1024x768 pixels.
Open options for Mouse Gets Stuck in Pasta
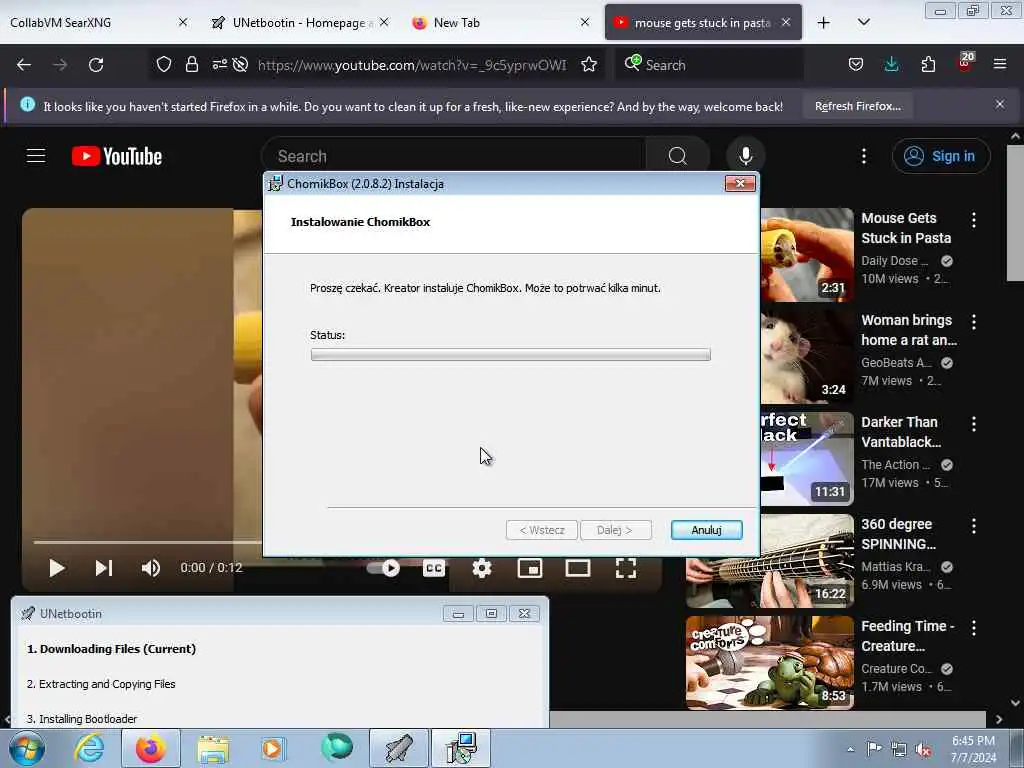[974, 220]
